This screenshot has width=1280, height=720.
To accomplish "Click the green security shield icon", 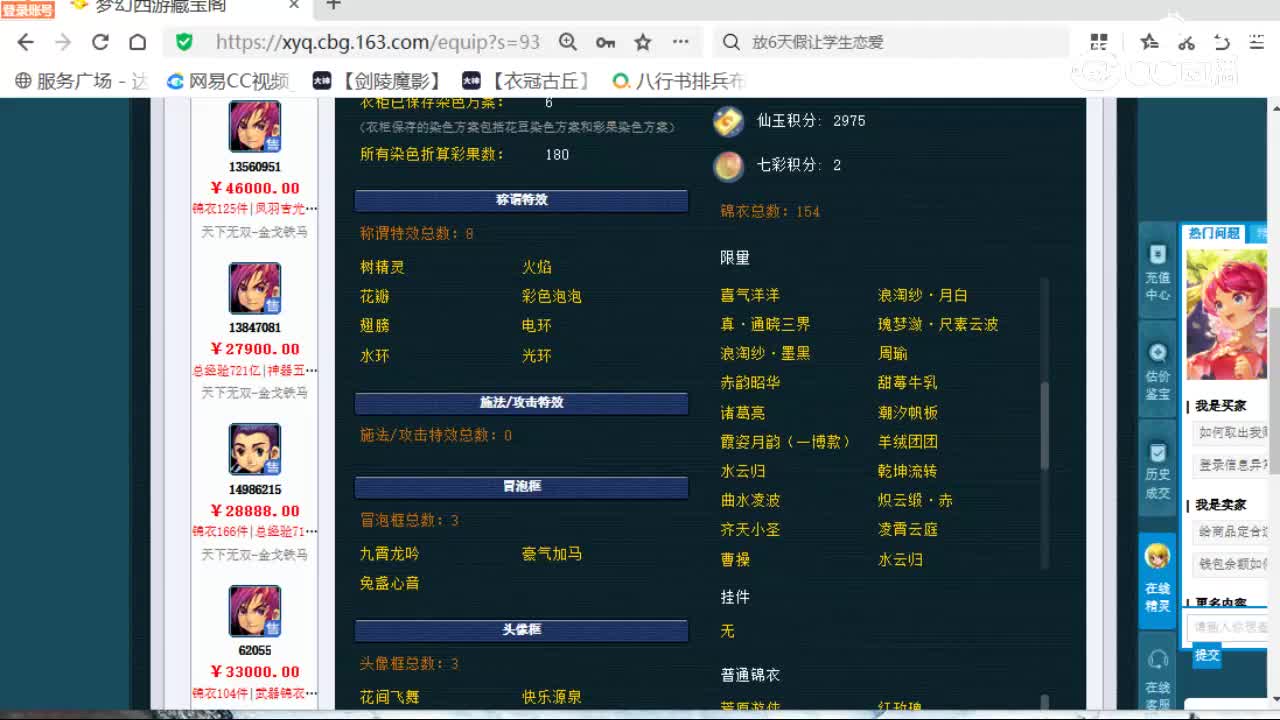I will 184,42.
